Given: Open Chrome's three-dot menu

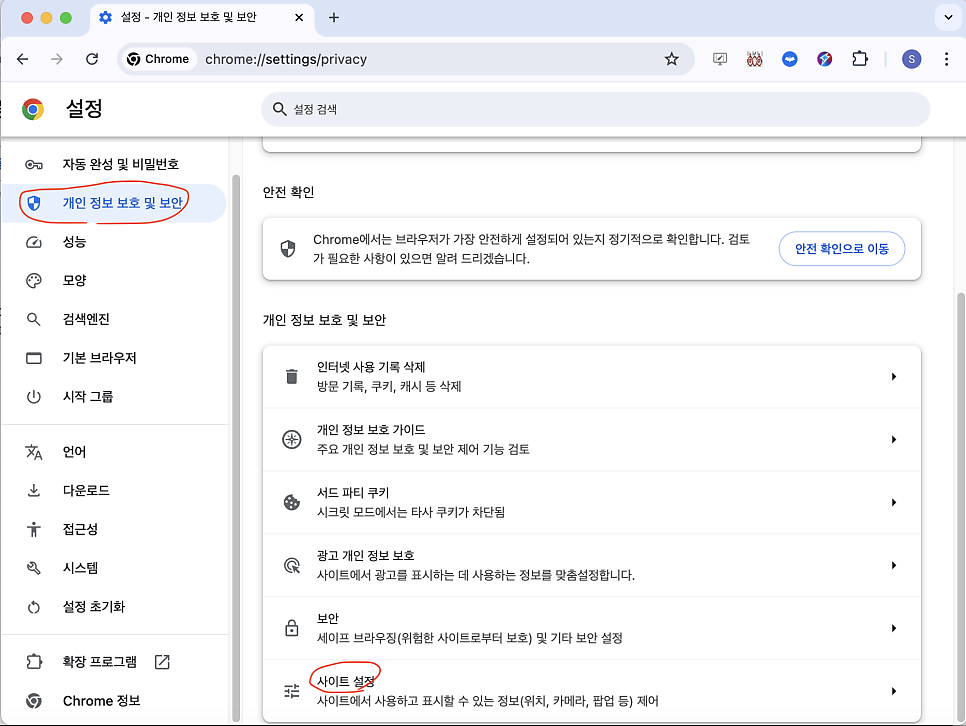Looking at the screenshot, I should click(x=946, y=59).
